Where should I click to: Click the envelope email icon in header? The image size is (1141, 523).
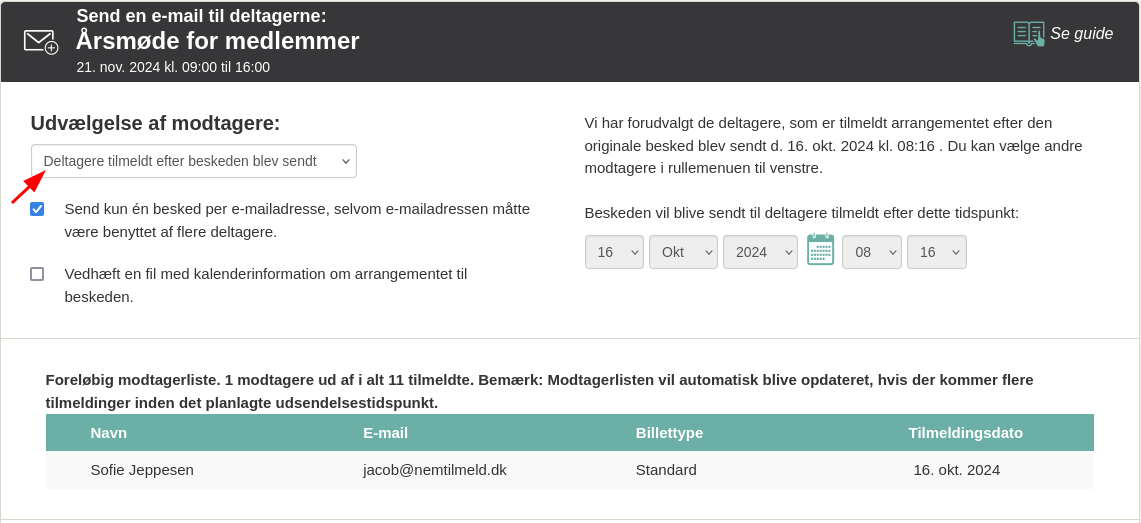coord(41,41)
